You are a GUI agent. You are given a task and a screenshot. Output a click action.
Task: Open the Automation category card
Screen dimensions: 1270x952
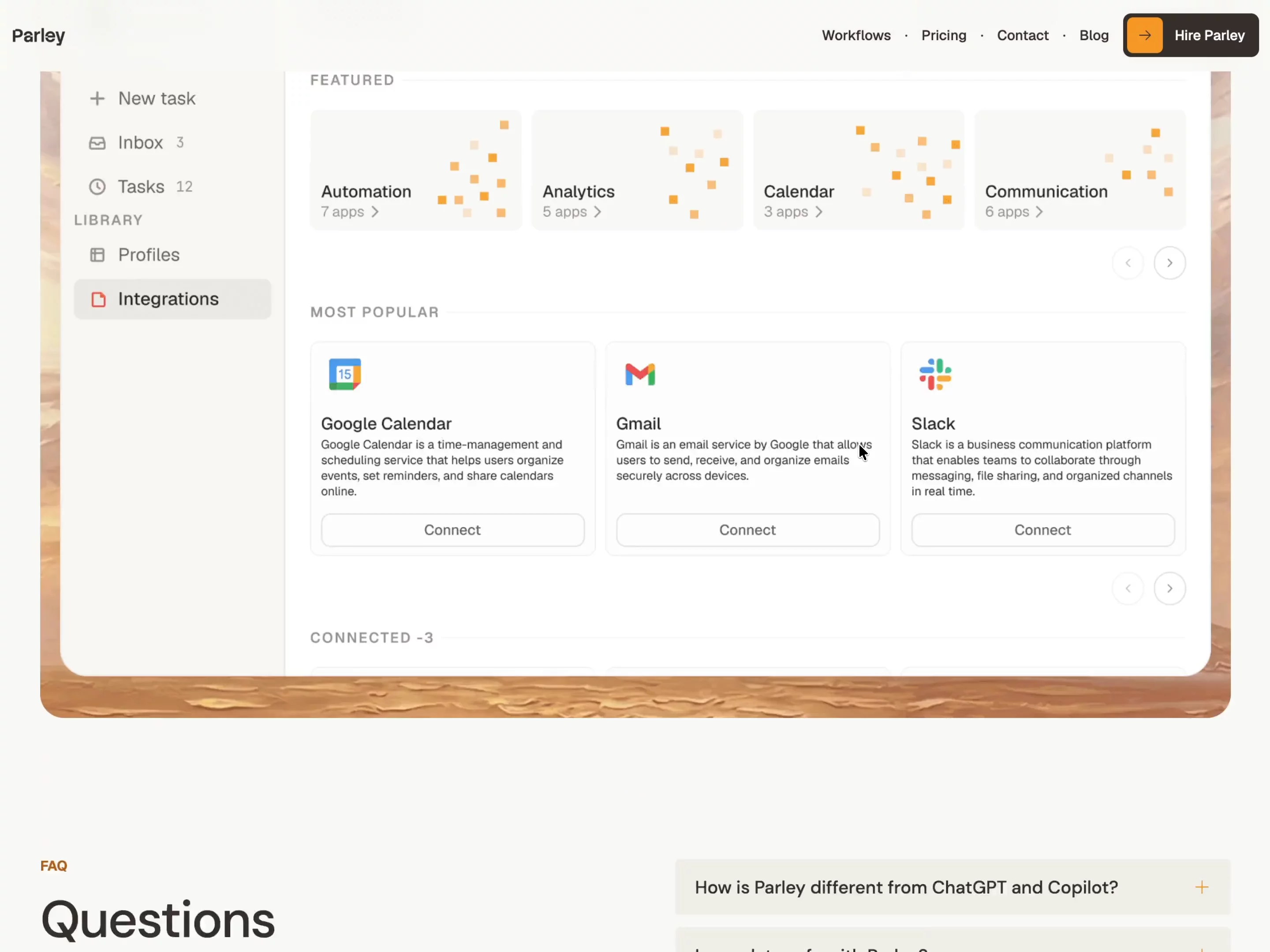pyautogui.click(x=416, y=171)
